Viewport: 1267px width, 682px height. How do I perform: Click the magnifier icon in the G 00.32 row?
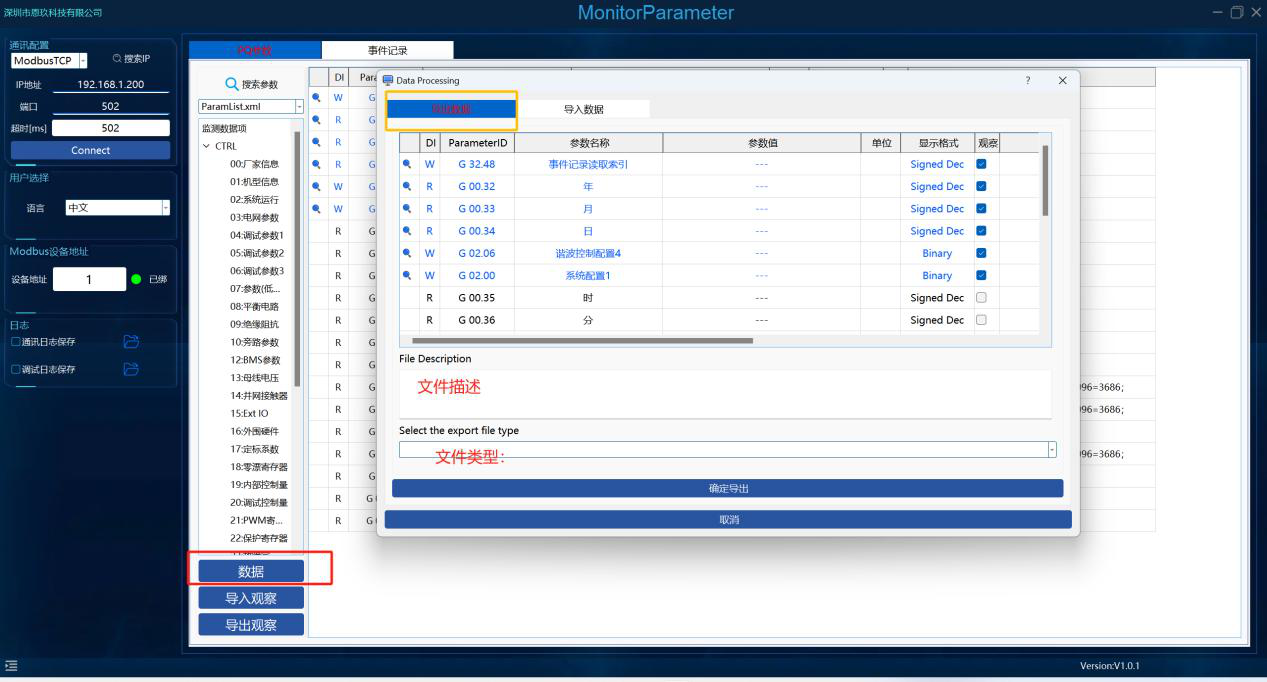click(x=407, y=186)
